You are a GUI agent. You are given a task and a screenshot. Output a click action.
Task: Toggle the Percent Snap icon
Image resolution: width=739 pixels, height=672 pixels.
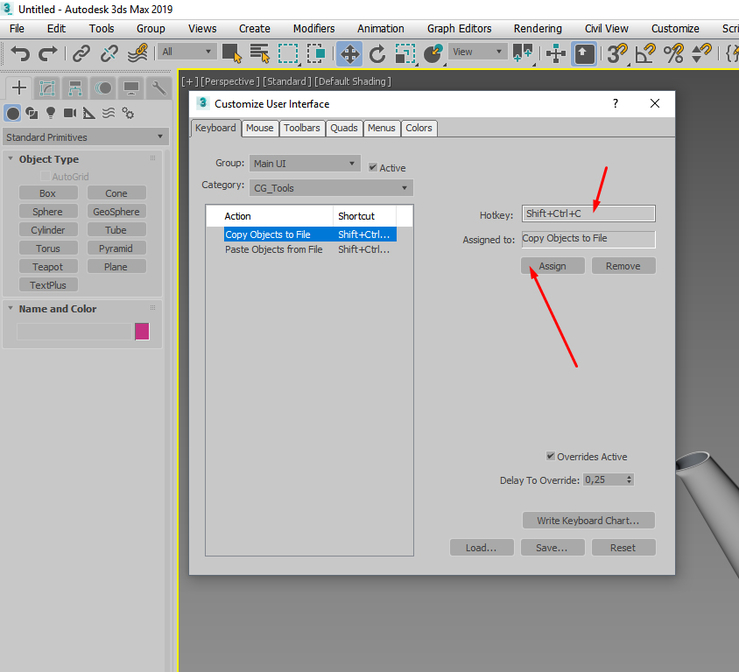(673, 53)
